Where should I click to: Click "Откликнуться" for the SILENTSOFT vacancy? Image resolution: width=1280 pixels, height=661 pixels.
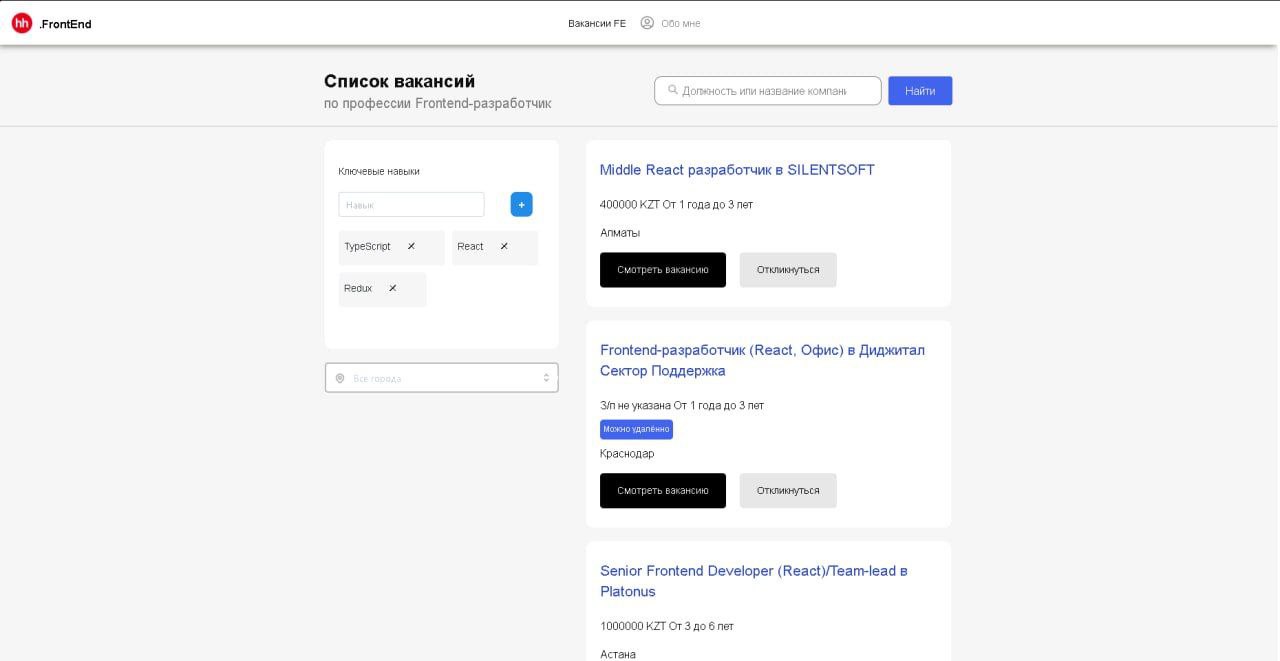point(788,270)
